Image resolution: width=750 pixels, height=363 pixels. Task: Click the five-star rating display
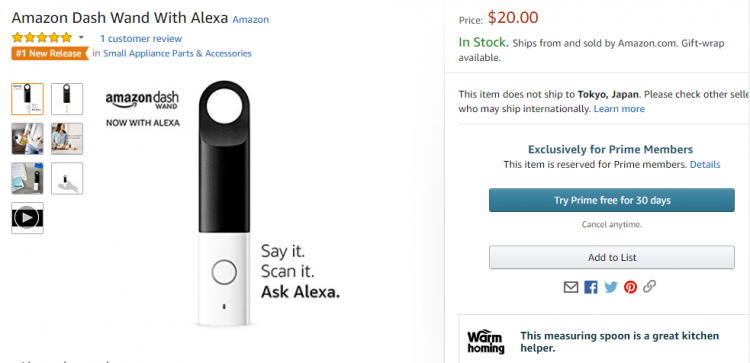[x=42, y=38]
